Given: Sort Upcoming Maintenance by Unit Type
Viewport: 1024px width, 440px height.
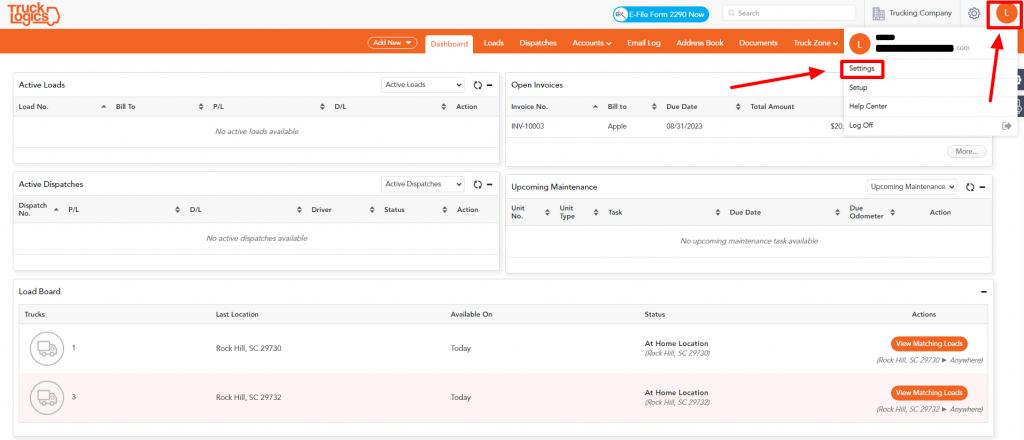Looking at the screenshot, I should point(596,212).
